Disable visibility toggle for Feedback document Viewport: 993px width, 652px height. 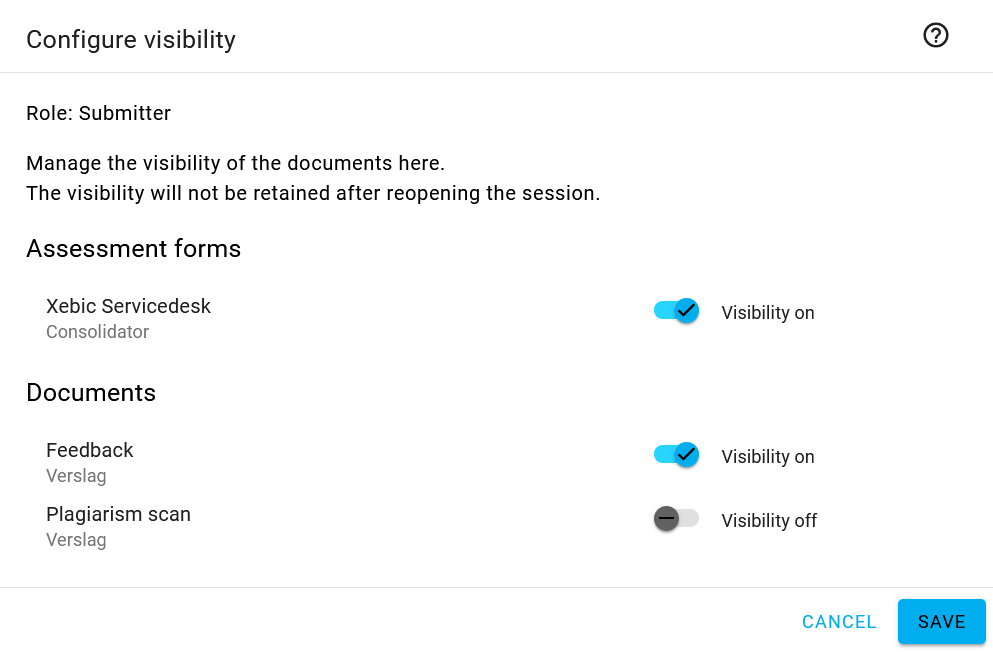[x=676, y=455]
